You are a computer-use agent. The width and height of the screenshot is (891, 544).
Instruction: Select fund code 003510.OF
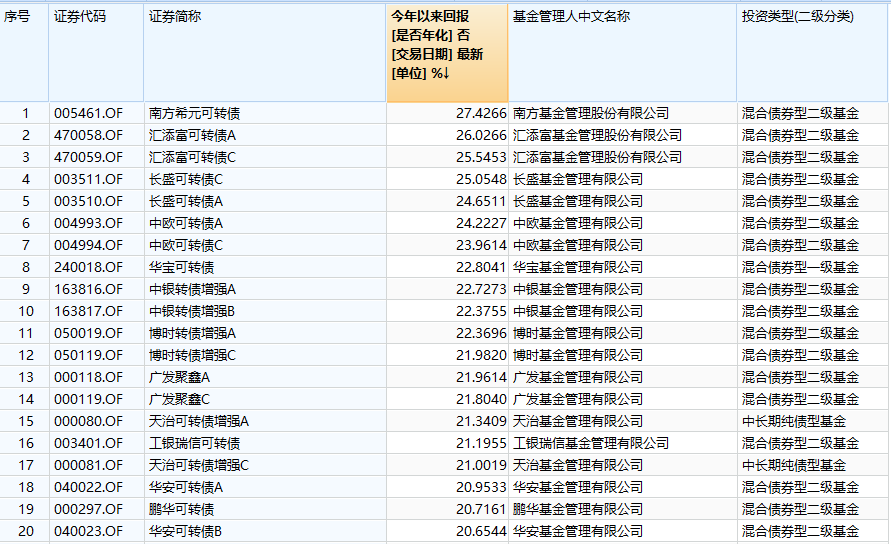[x=88, y=201]
